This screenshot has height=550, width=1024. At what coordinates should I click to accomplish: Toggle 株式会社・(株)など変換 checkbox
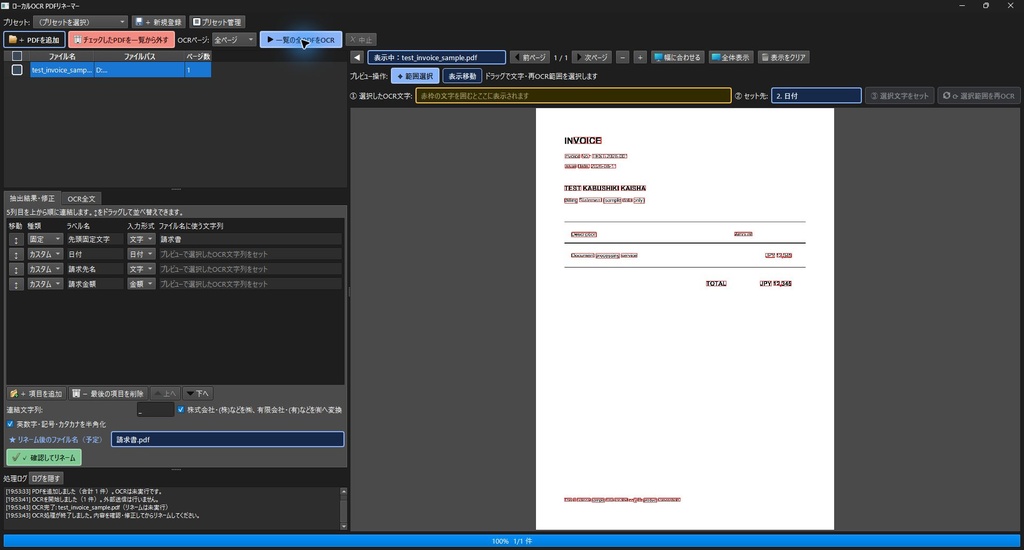pos(181,410)
